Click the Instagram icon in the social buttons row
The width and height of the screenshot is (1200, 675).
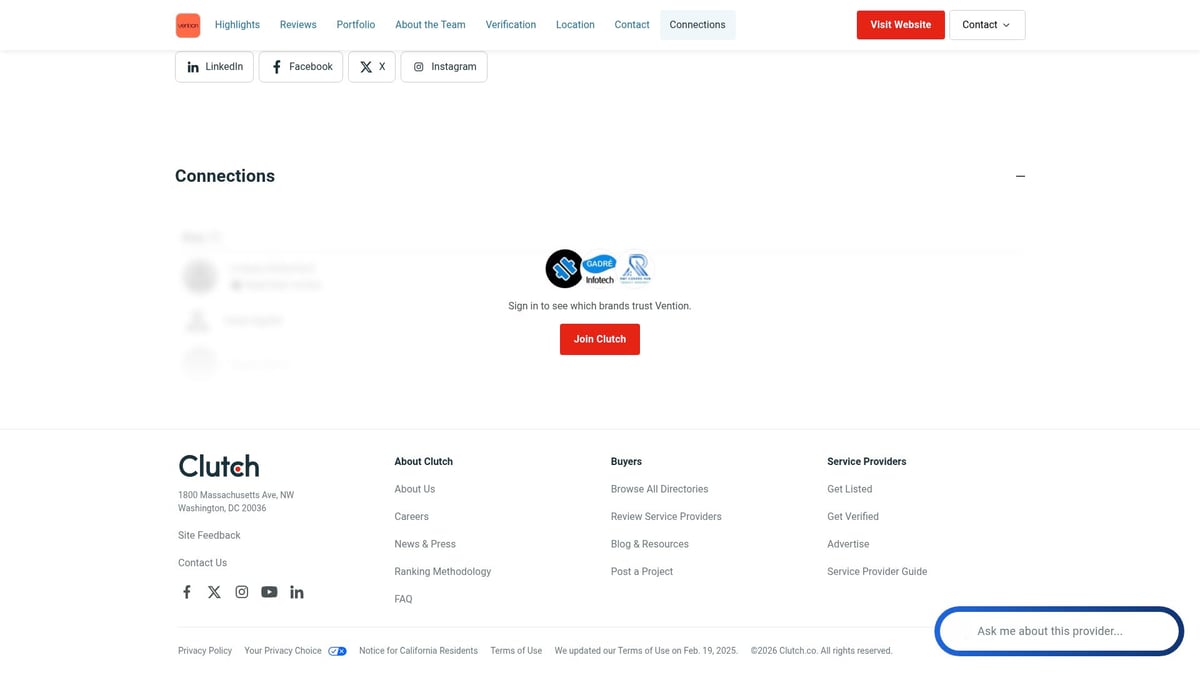[x=419, y=66]
